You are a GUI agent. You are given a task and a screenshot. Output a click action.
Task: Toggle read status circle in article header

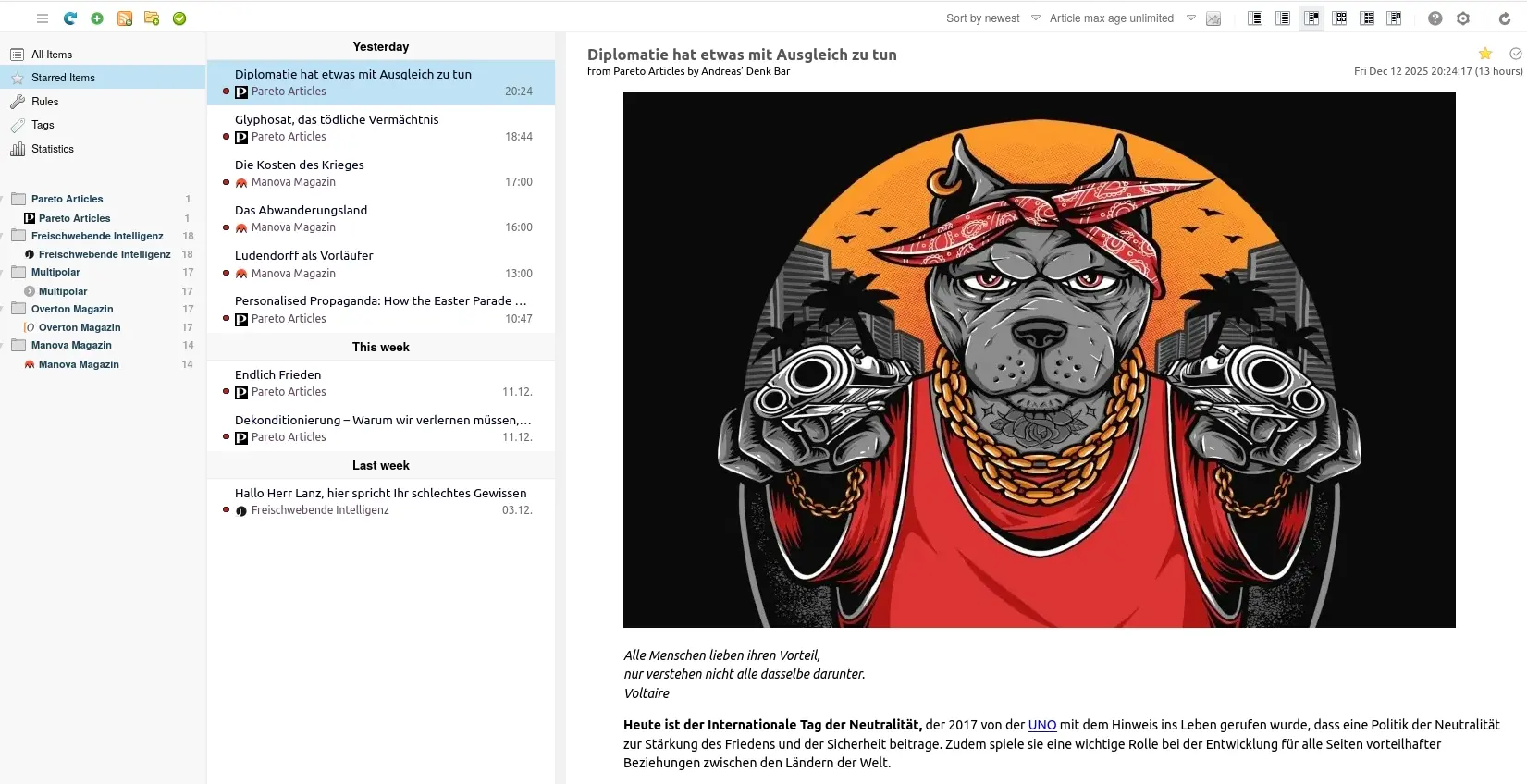click(x=1515, y=54)
